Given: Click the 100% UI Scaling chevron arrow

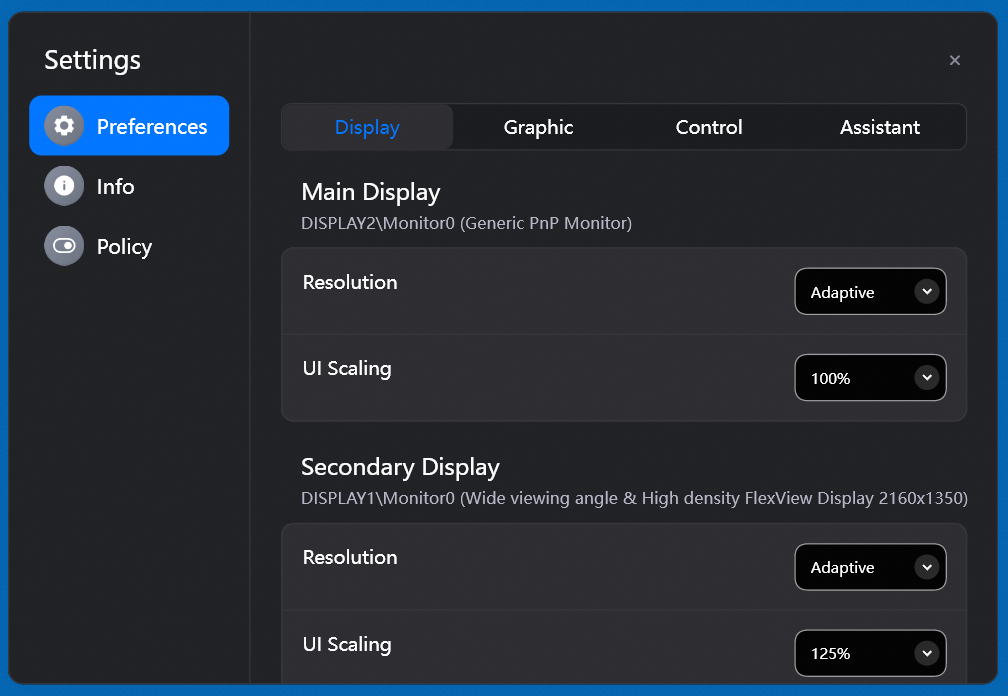Looking at the screenshot, I should (x=927, y=378).
